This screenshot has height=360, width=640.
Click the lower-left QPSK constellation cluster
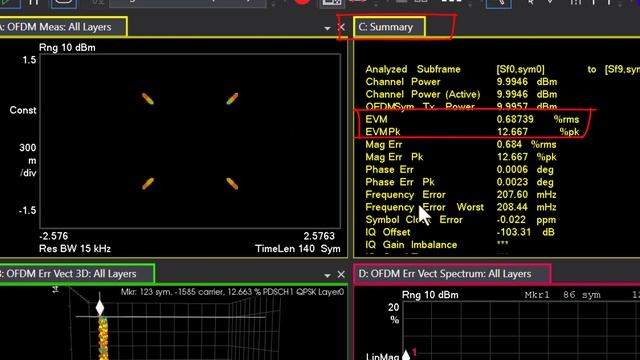[148, 183]
